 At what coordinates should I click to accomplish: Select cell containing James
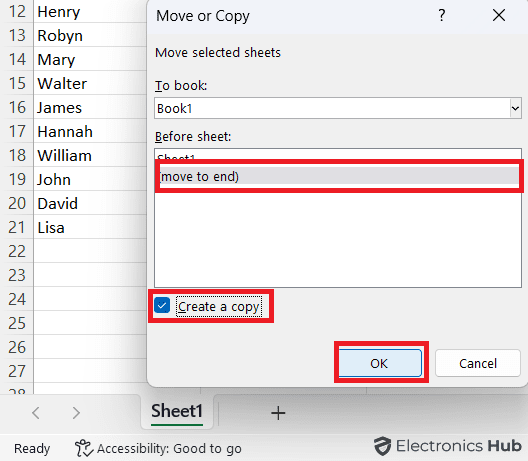coord(90,107)
